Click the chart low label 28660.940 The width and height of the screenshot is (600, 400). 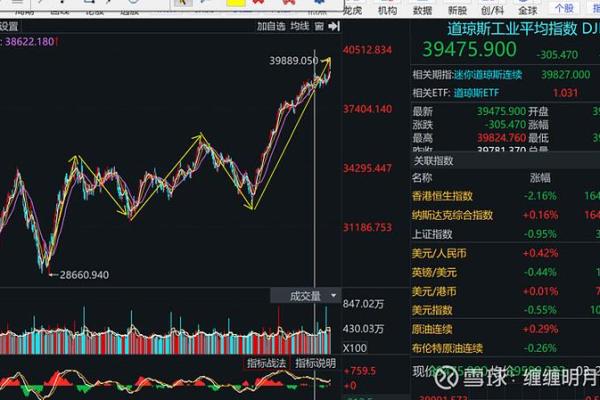tap(84, 275)
